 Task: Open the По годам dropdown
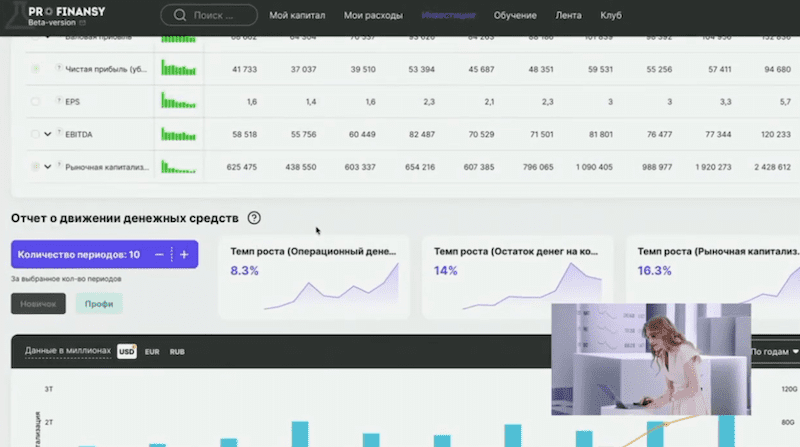pos(775,352)
